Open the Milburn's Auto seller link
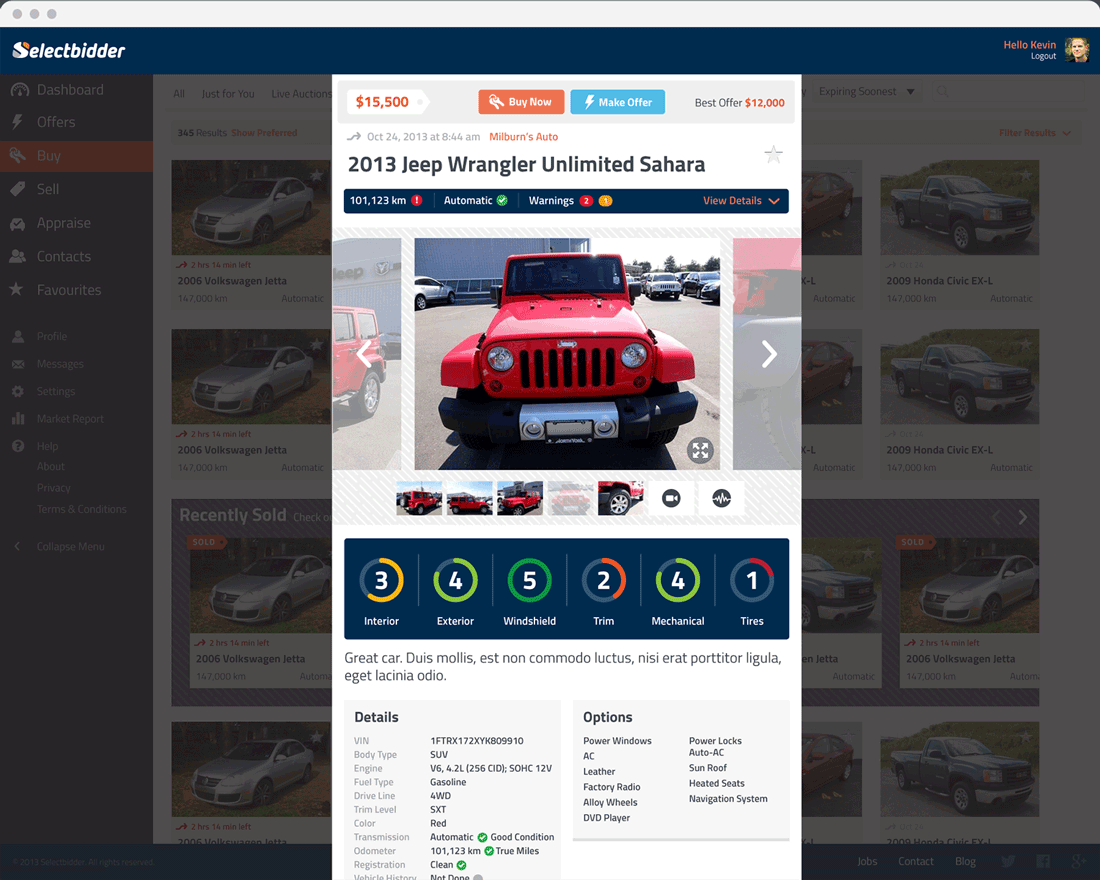 coord(523,137)
